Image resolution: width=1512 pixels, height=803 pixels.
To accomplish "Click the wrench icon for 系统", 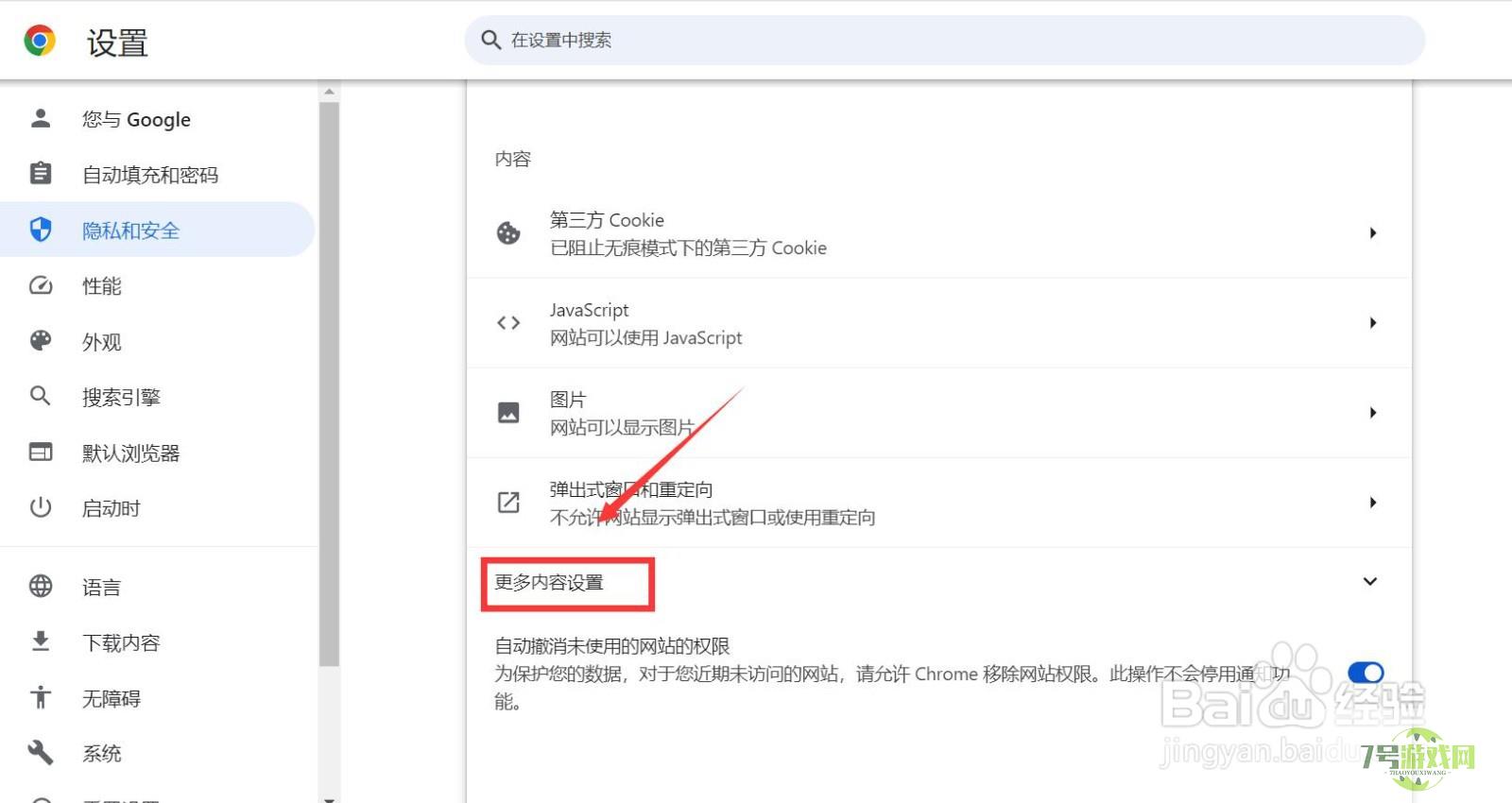I will 40,753.
